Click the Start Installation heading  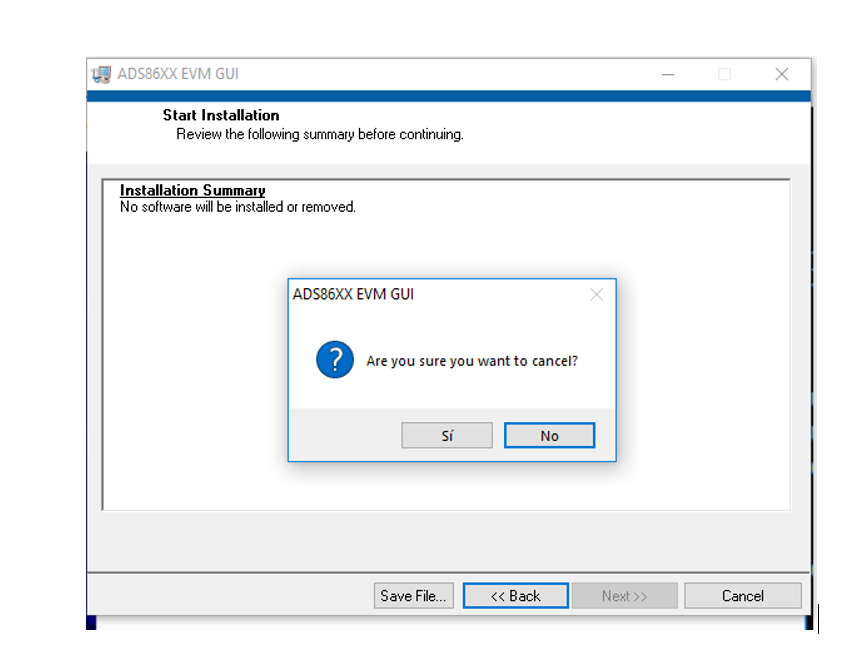220,115
